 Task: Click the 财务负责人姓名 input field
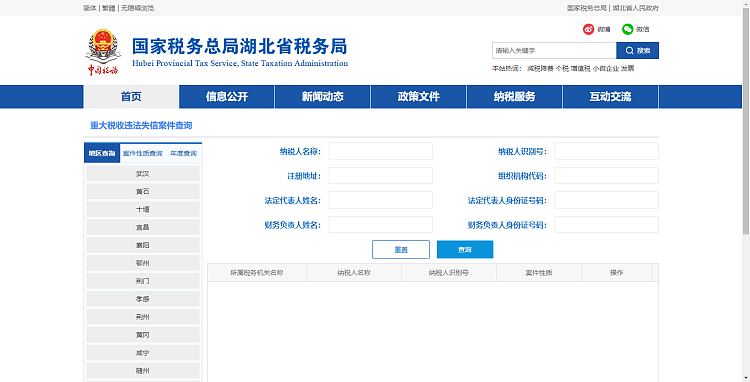[381, 224]
